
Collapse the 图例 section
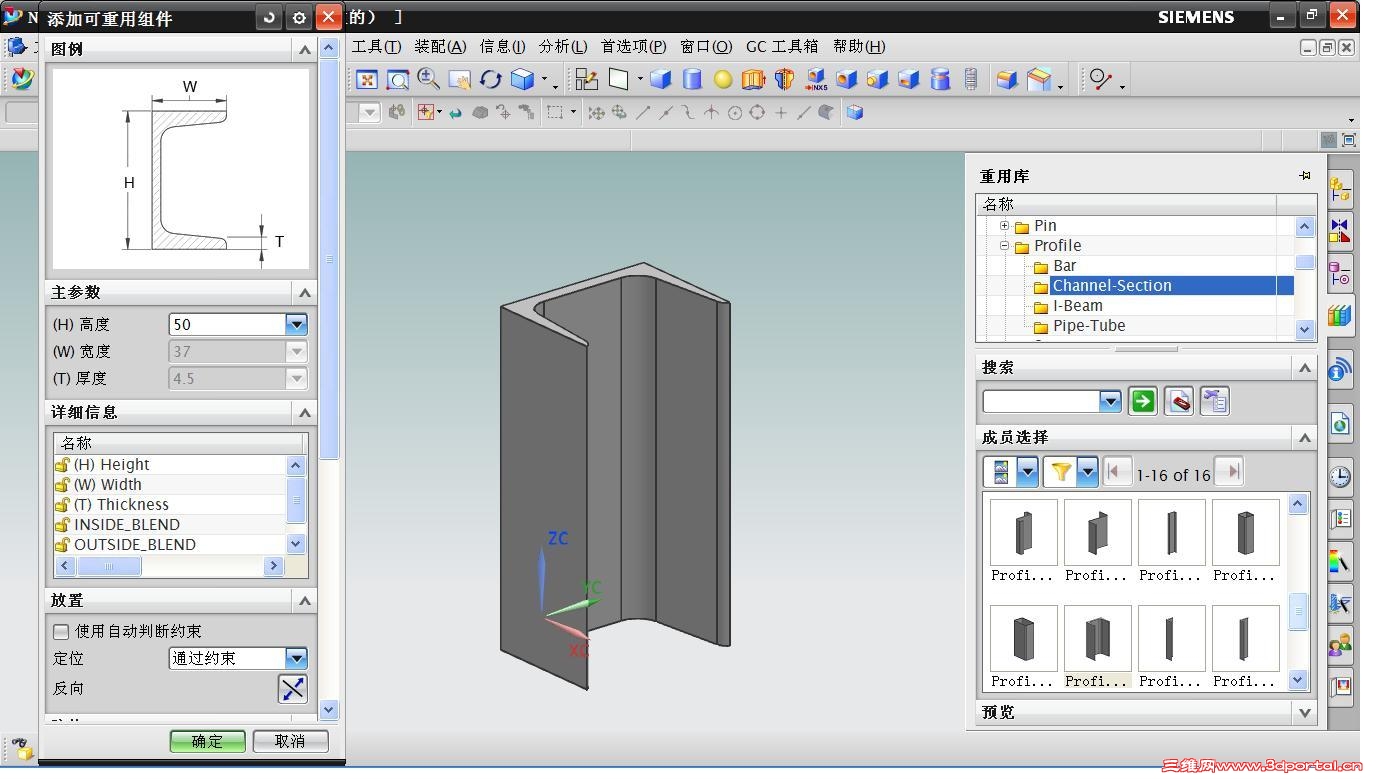[x=305, y=49]
